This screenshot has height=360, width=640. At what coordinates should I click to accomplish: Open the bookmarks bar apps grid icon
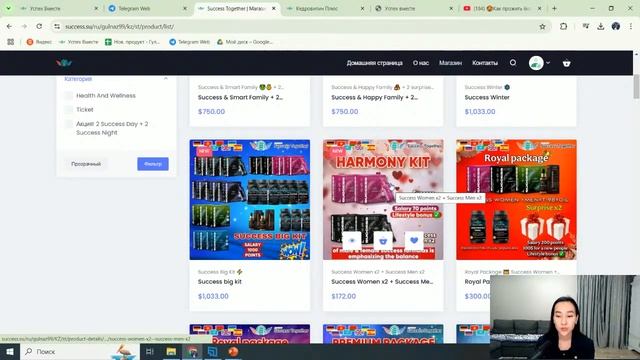click(11, 42)
